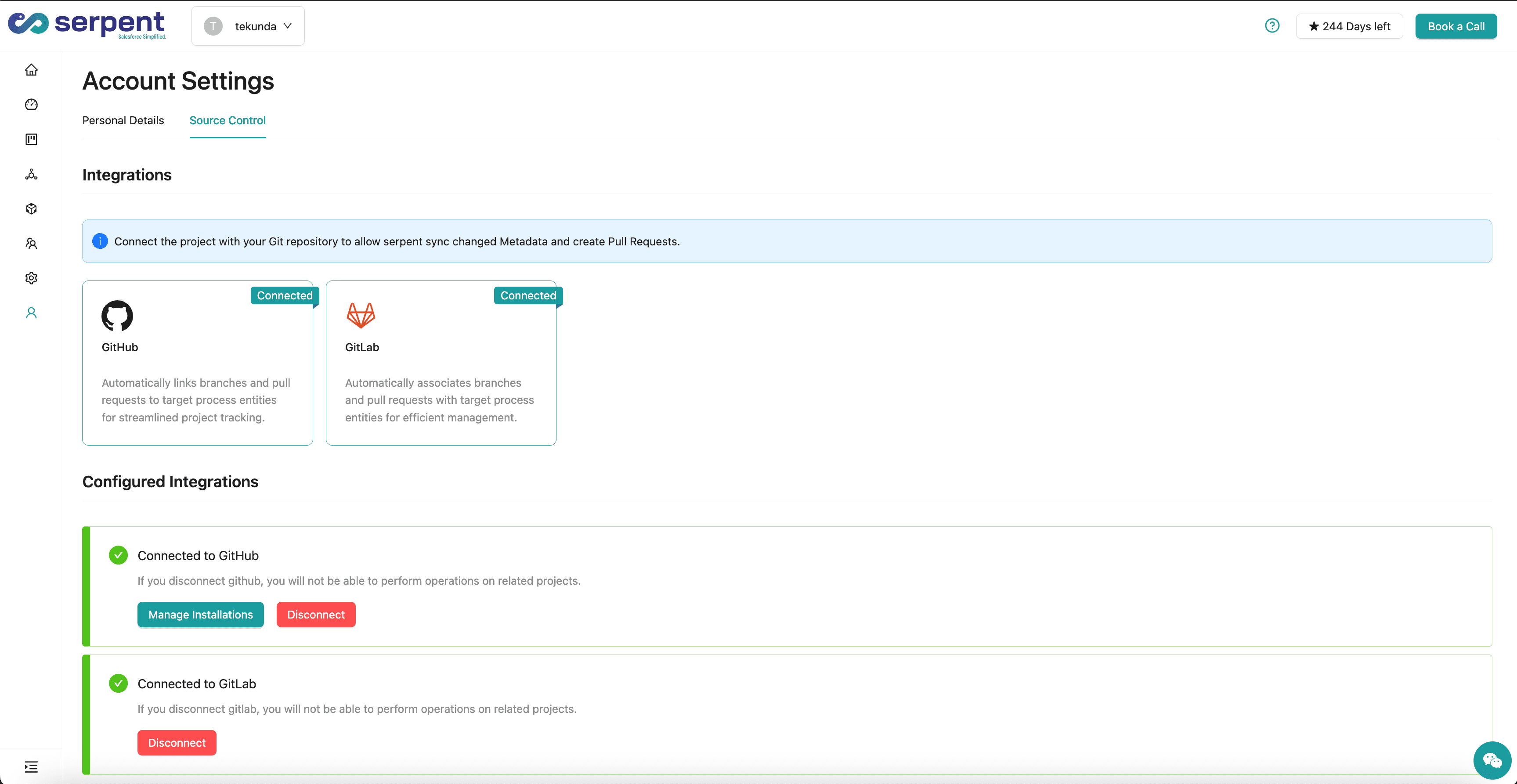Open the chat support bubble
The width and height of the screenshot is (1517, 784).
pyautogui.click(x=1492, y=760)
